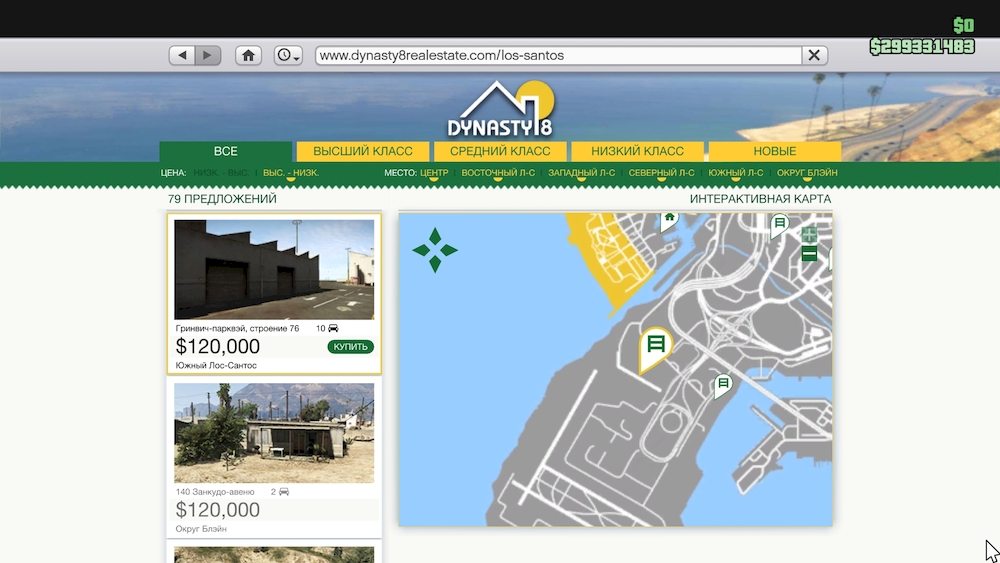
Task: Show the НОВЫЕ listings tab
Action: (x=775, y=151)
